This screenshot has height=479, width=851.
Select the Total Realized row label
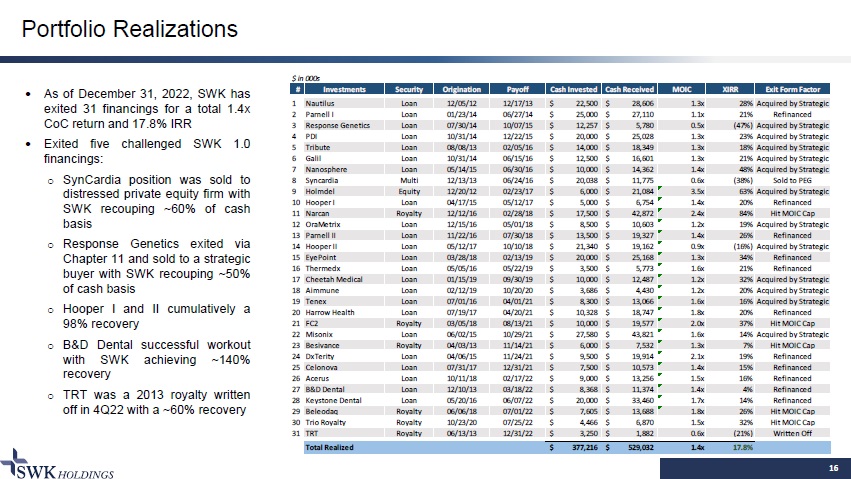click(x=328, y=448)
